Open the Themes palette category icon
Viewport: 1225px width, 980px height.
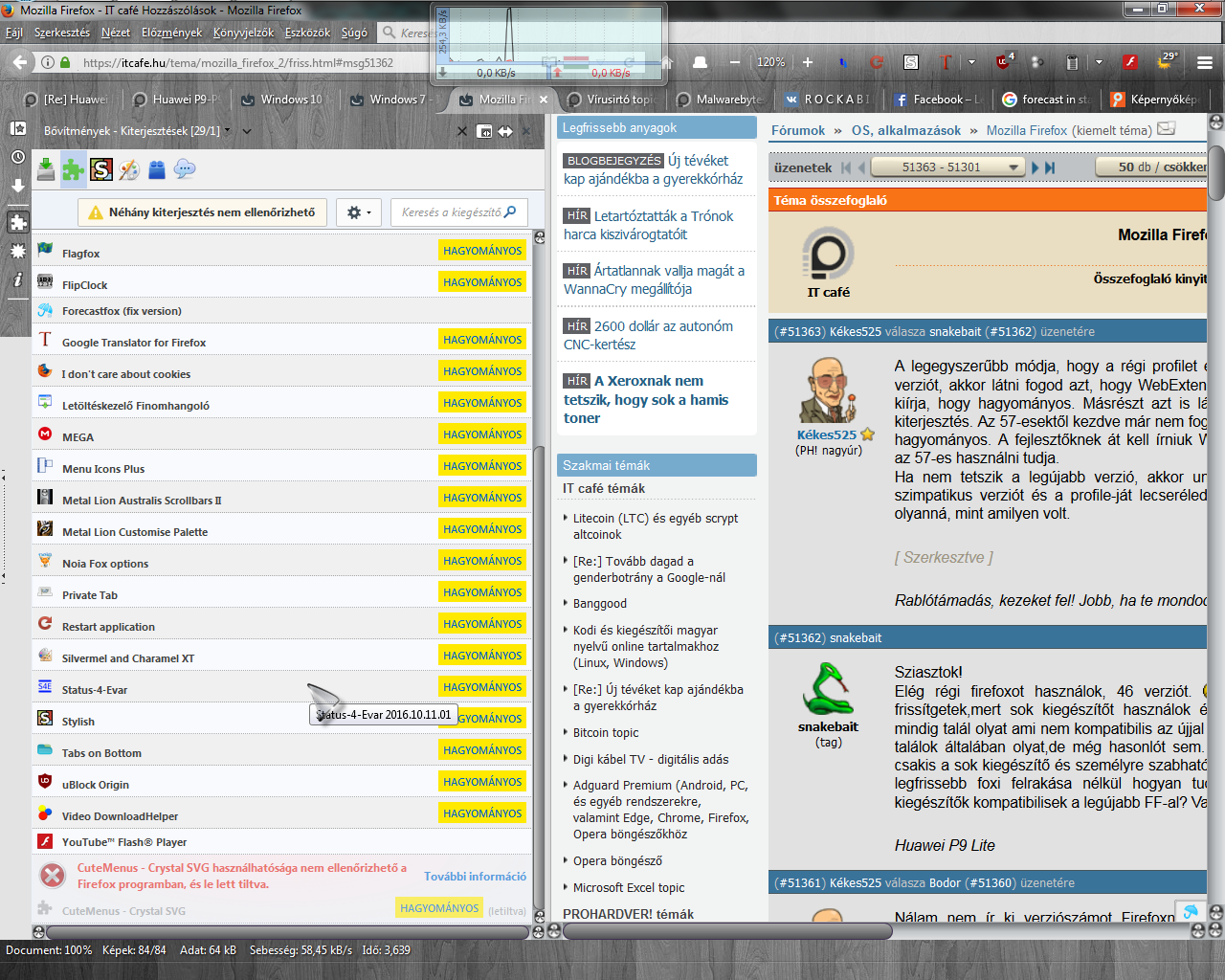tap(129, 169)
